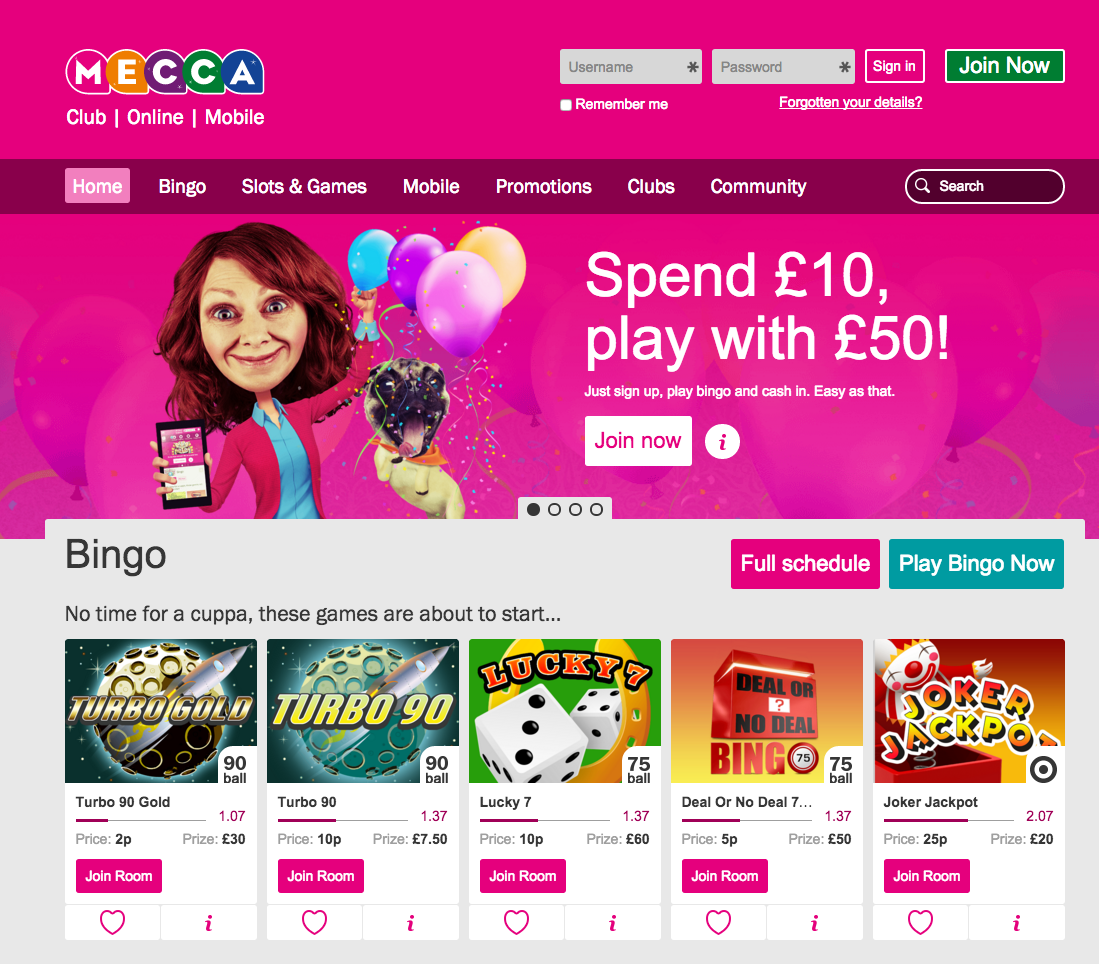Open info for Turbo 90 game
The image size is (1099, 964).
coord(411,922)
